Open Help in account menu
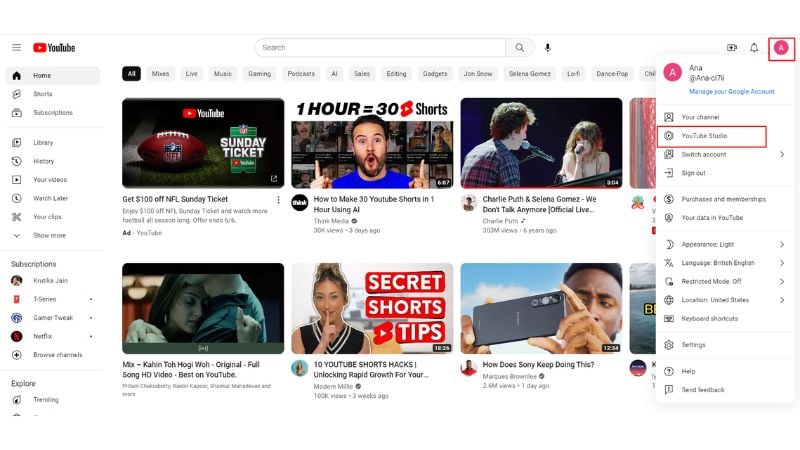 coord(725,371)
